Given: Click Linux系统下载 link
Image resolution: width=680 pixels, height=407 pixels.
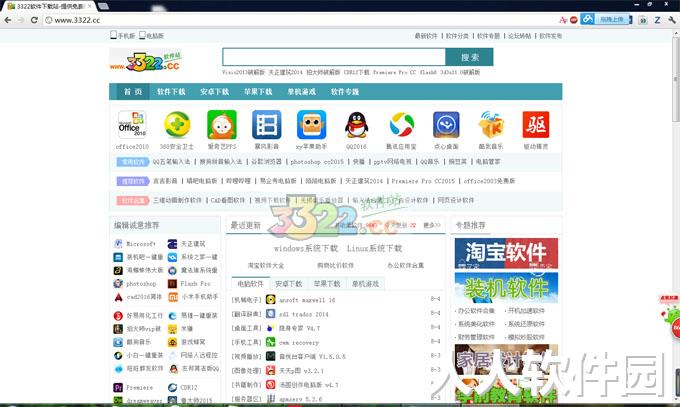Looking at the screenshot, I should coord(374,249).
